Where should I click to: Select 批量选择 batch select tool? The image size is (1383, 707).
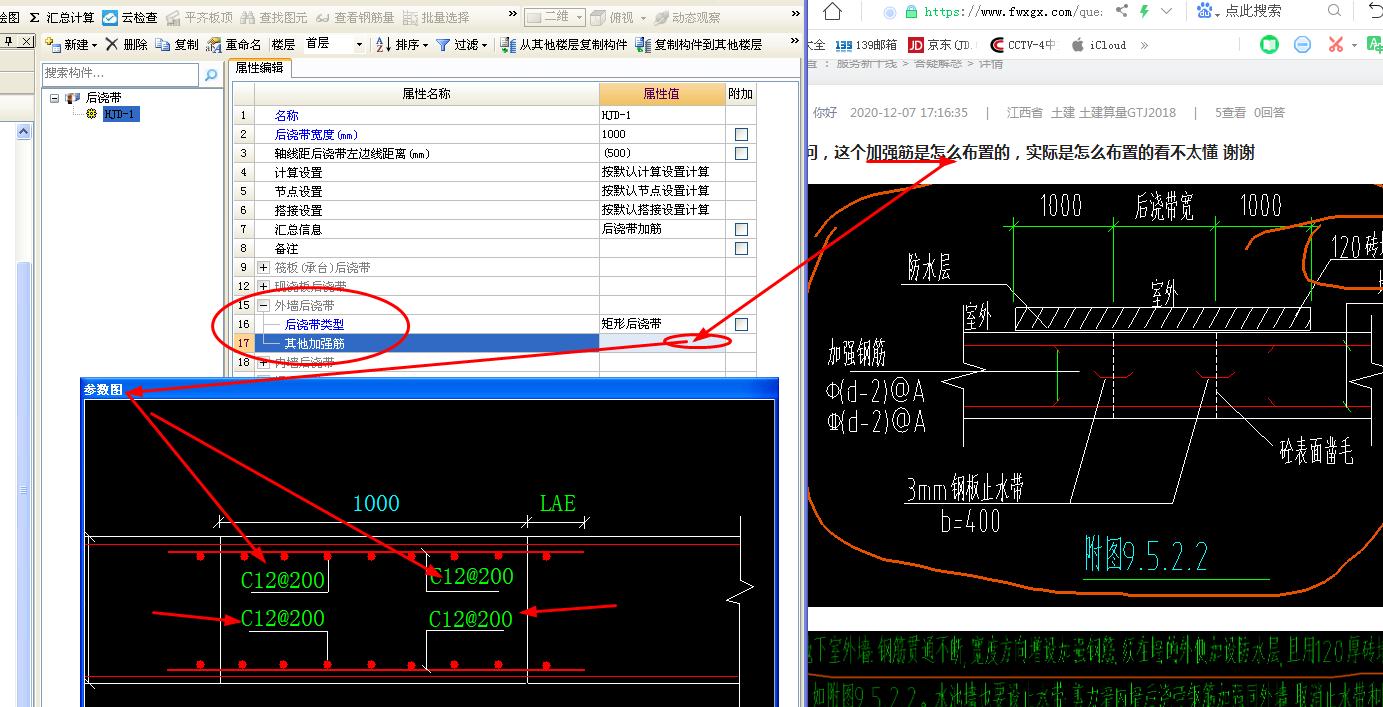point(436,18)
